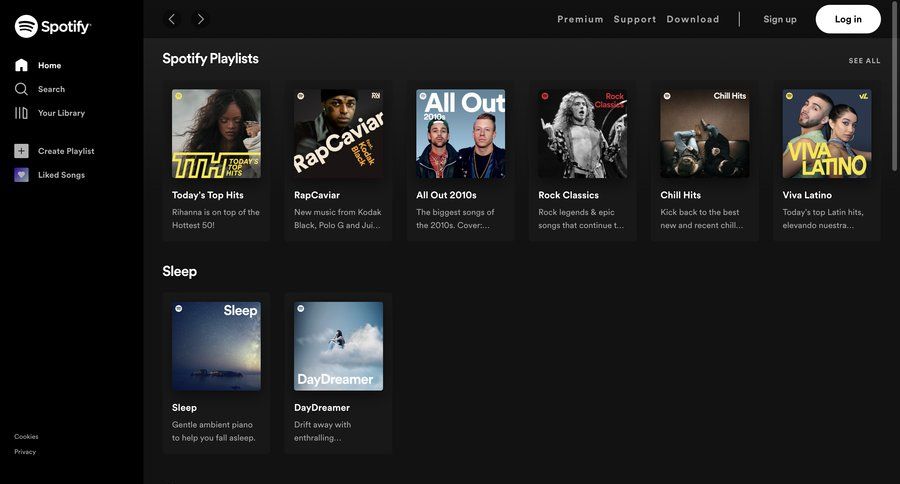Open the Premium menu item
Screen dimensions: 900x484
[x=580, y=19]
